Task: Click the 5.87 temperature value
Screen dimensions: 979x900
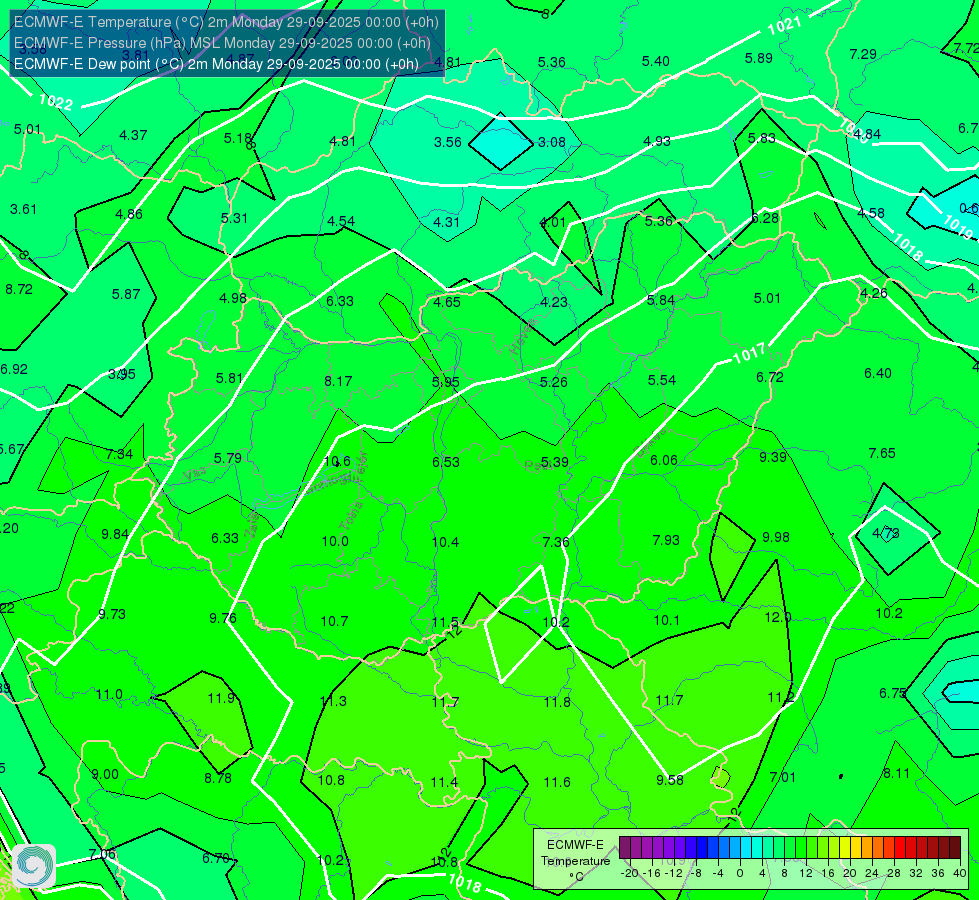Action: click(x=126, y=294)
